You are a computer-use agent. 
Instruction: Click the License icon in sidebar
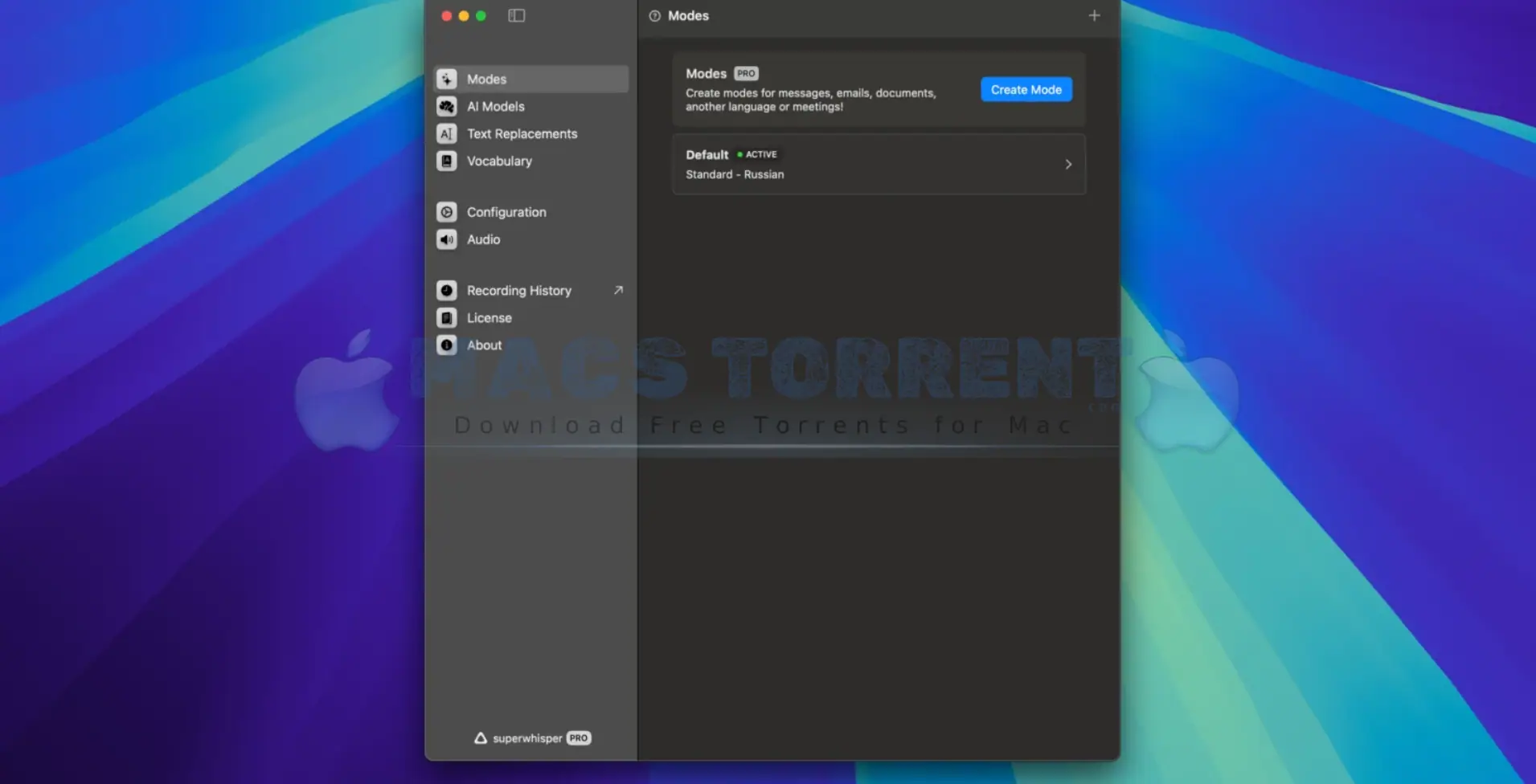(447, 317)
